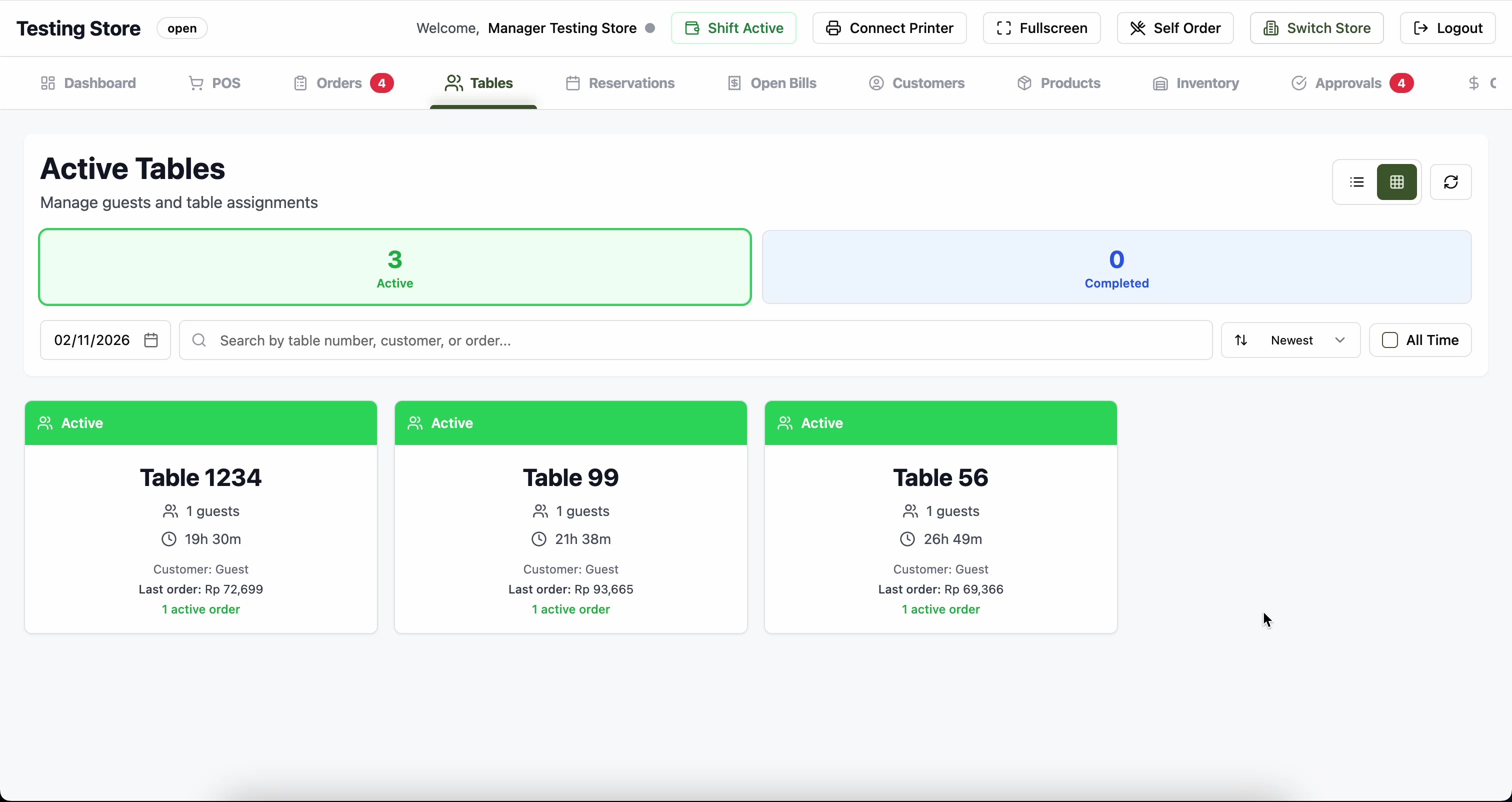The width and height of the screenshot is (1512, 802).
Task: Log out using the Logout button
Action: click(1447, 28)
